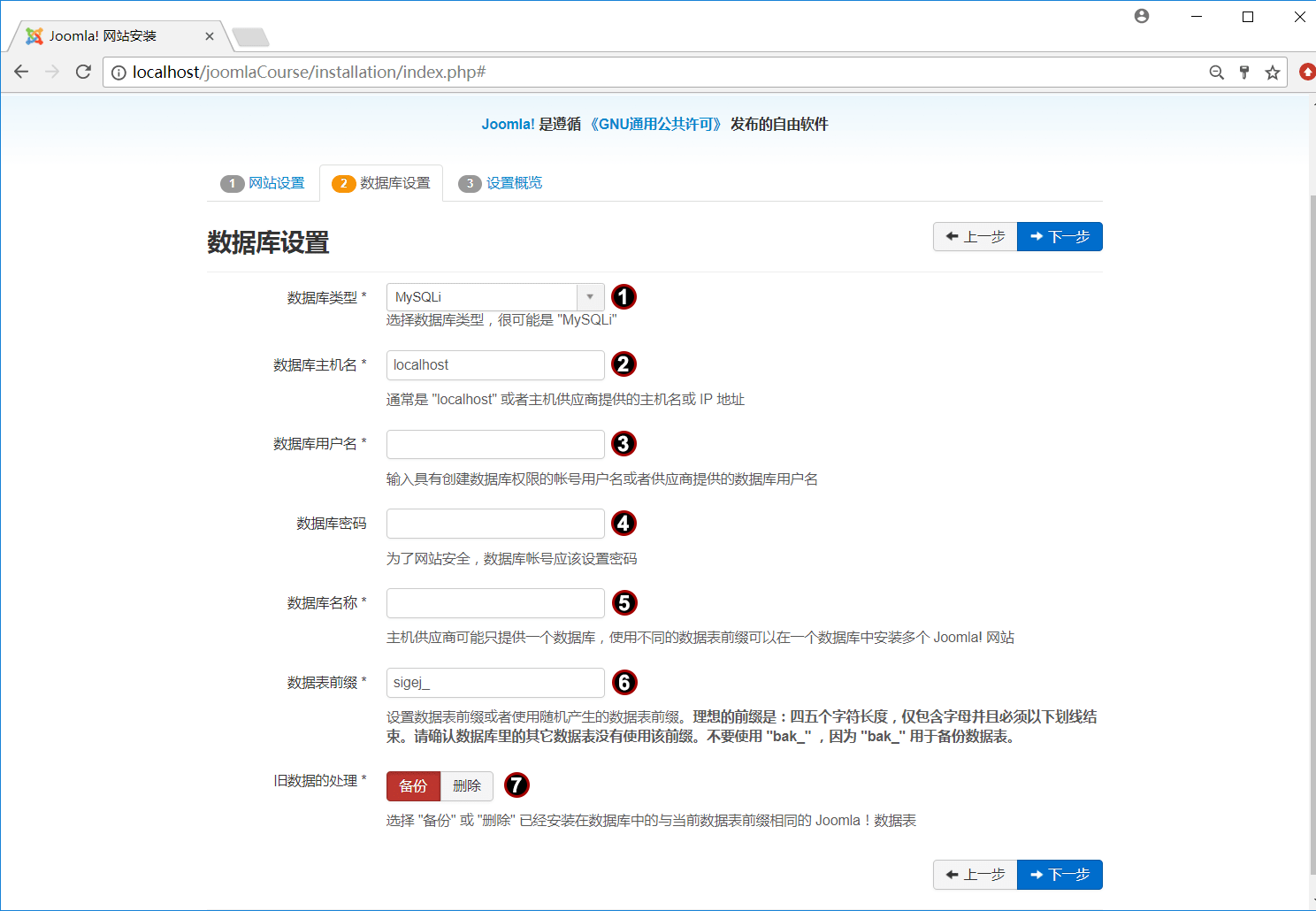Screen dimensions: 1316x911
Task: Maximize the browser window
Action: pos(1248,17)
